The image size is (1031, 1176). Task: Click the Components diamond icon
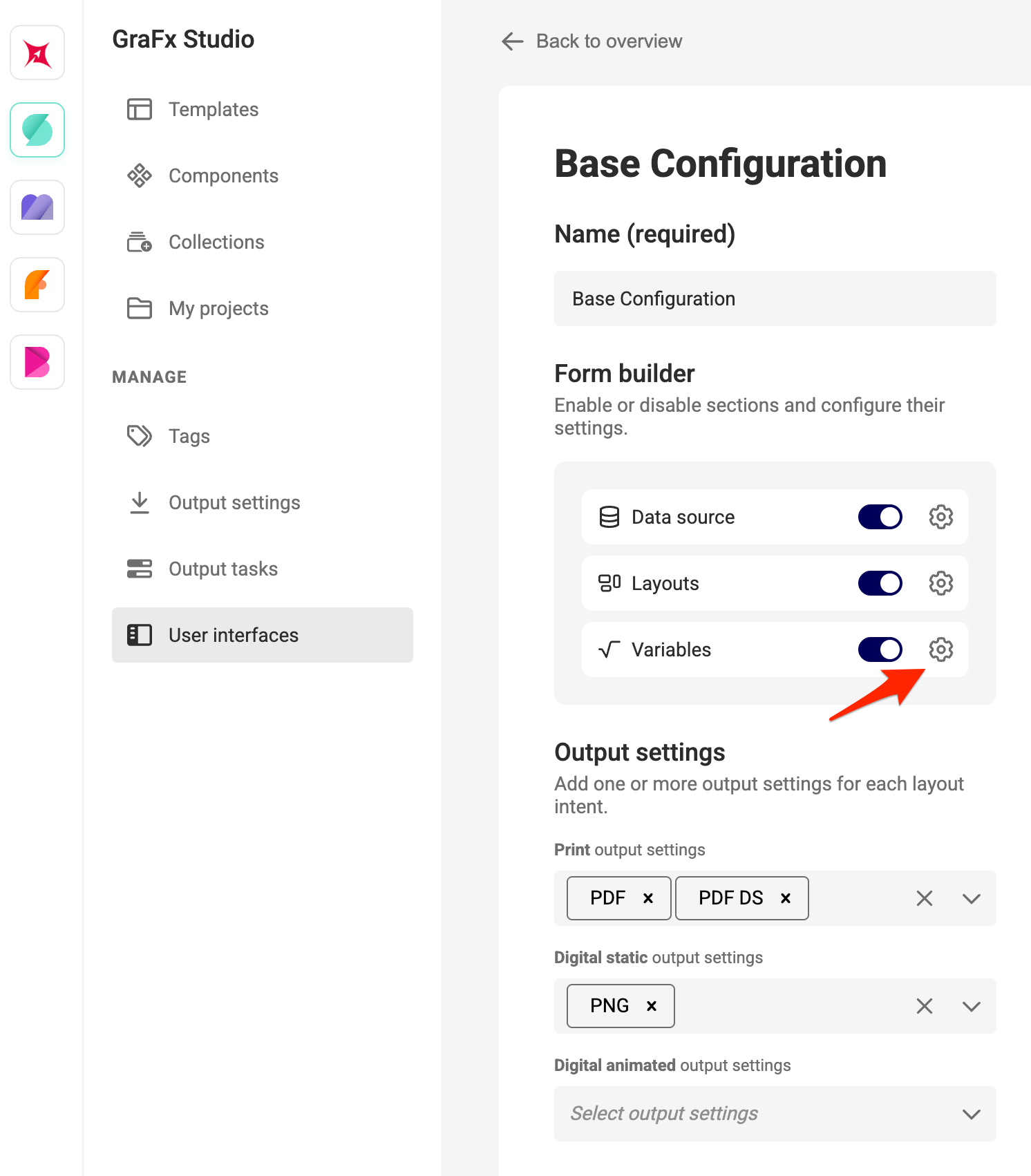click(140, 176)
